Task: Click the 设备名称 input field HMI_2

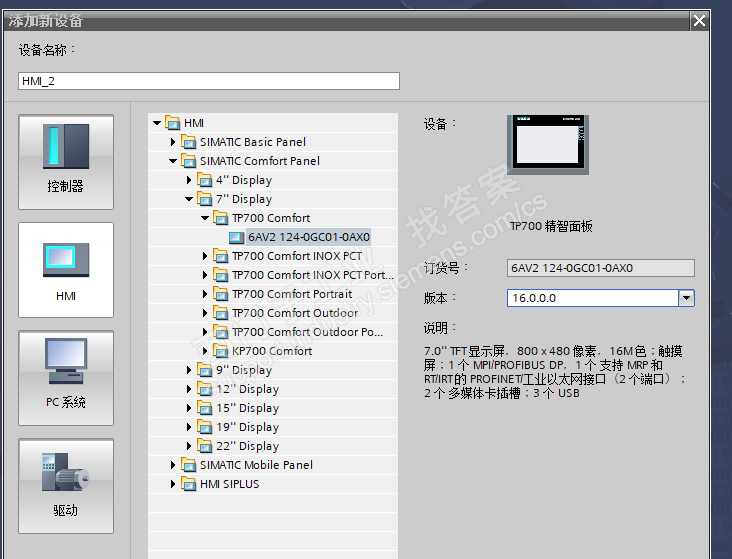Action: [x=209, y=81]
